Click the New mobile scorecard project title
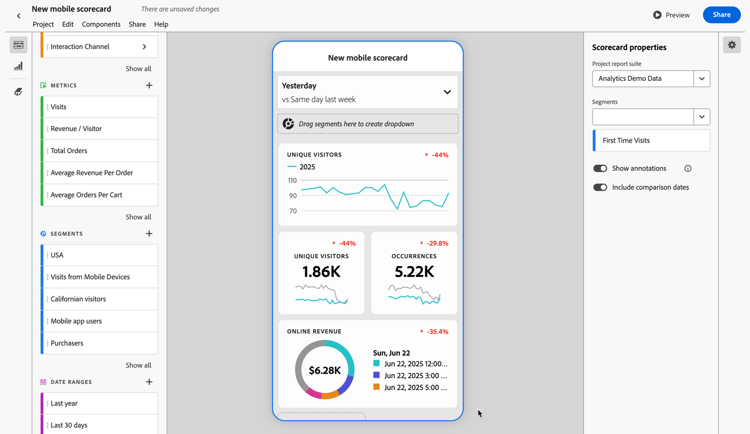The image size is (750, 434). pos(71,9)
